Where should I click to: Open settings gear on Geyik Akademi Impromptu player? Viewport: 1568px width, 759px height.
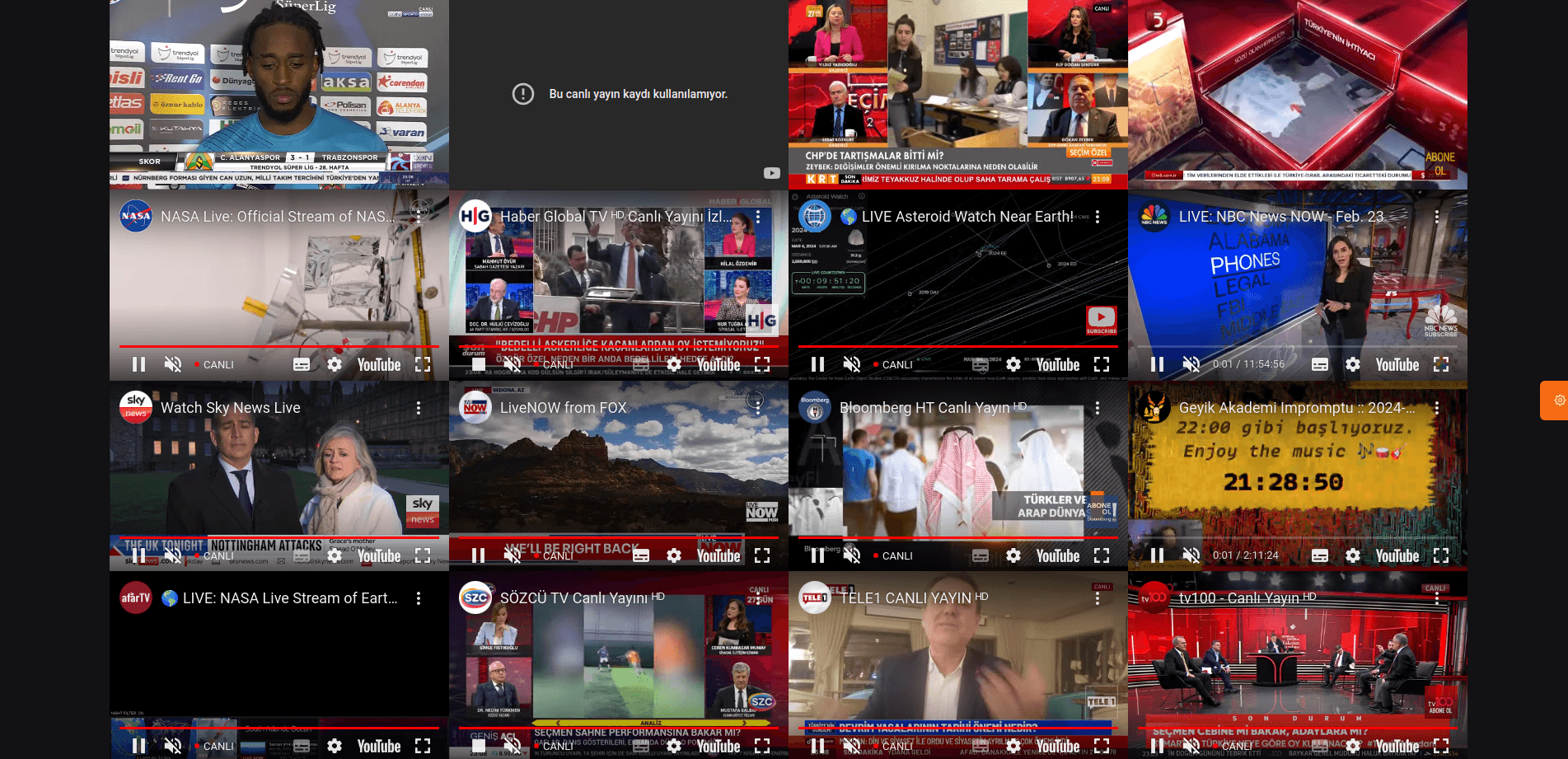(x=1353, y=555)
